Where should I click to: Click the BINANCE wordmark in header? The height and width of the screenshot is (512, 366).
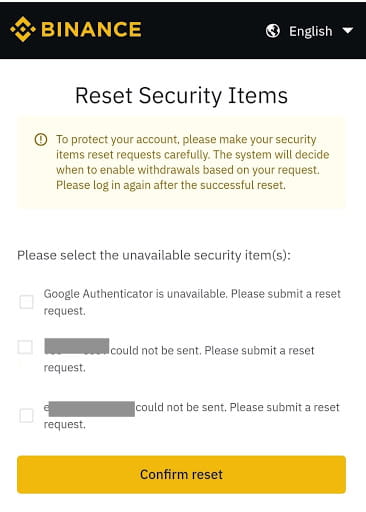pyautogui.click(x=91, y=30)
